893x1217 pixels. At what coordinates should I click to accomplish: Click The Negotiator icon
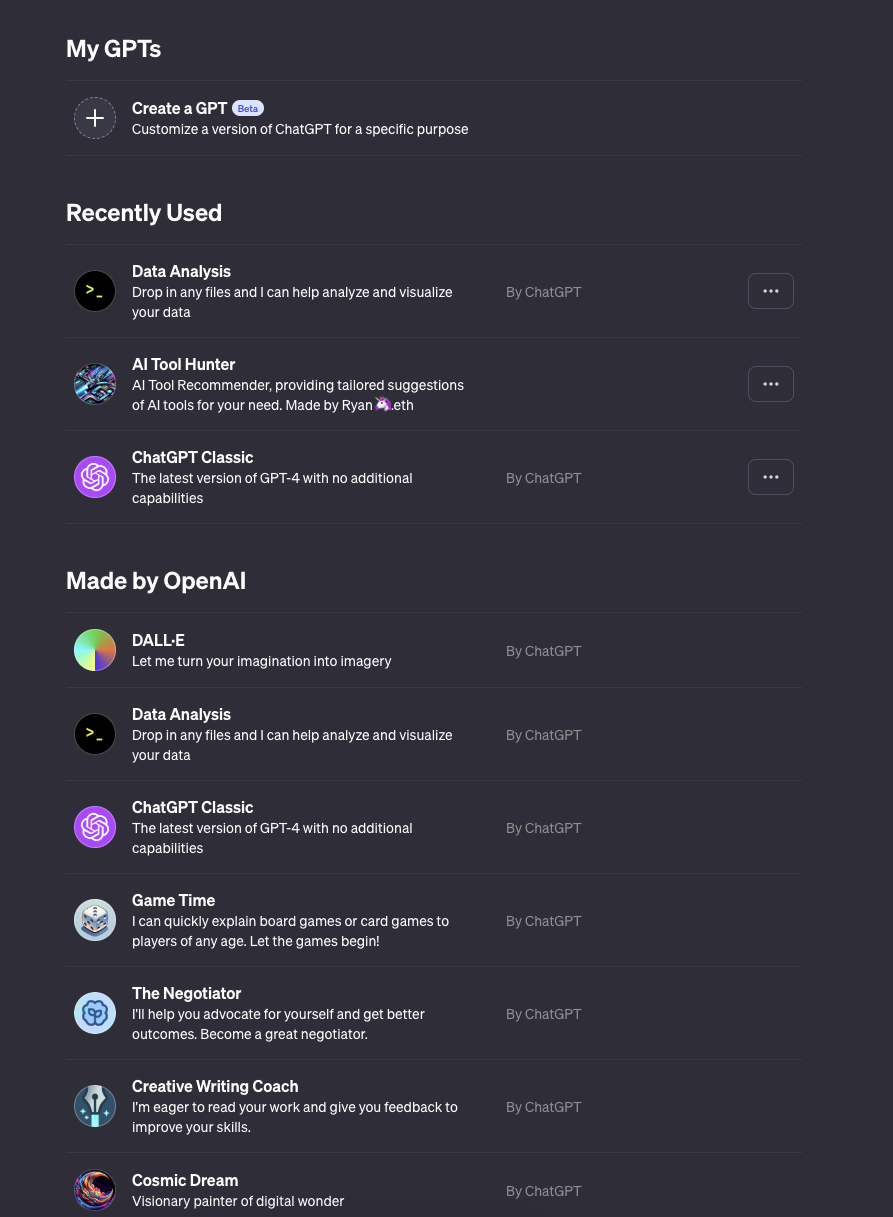pyautogui.click(x=95, y=1013)
